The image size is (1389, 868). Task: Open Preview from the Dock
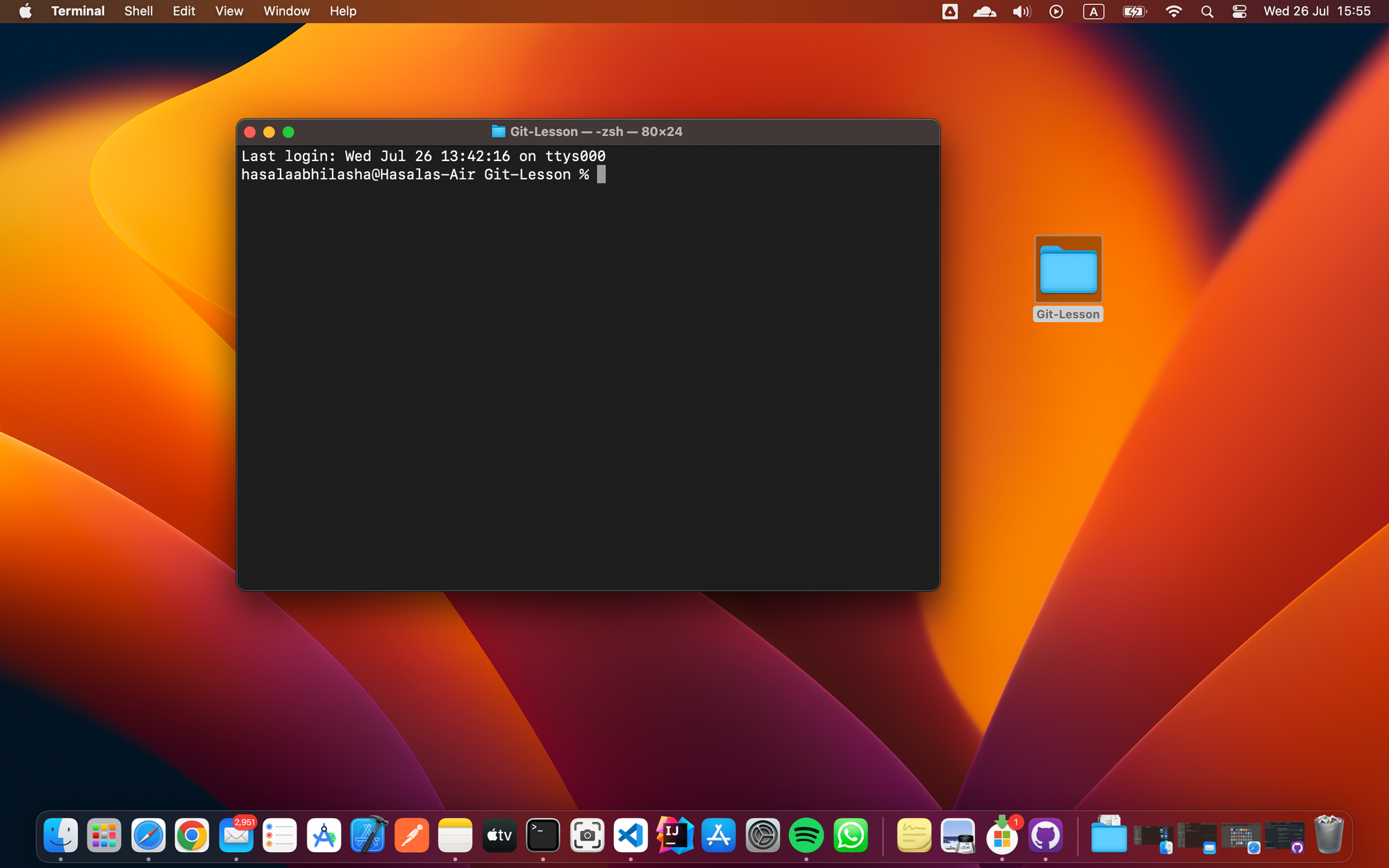click(x=958, y=835)
